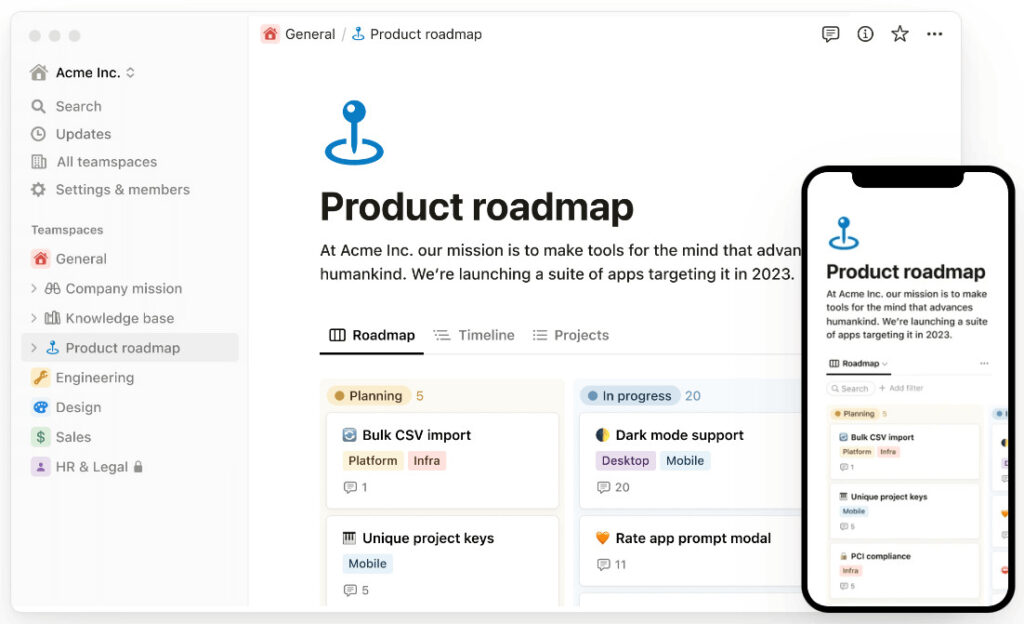The height and width of the screenshot is (624, 1024).
Task: Open the Acme Inc. workspace switcher
Action: pos(84,73)
